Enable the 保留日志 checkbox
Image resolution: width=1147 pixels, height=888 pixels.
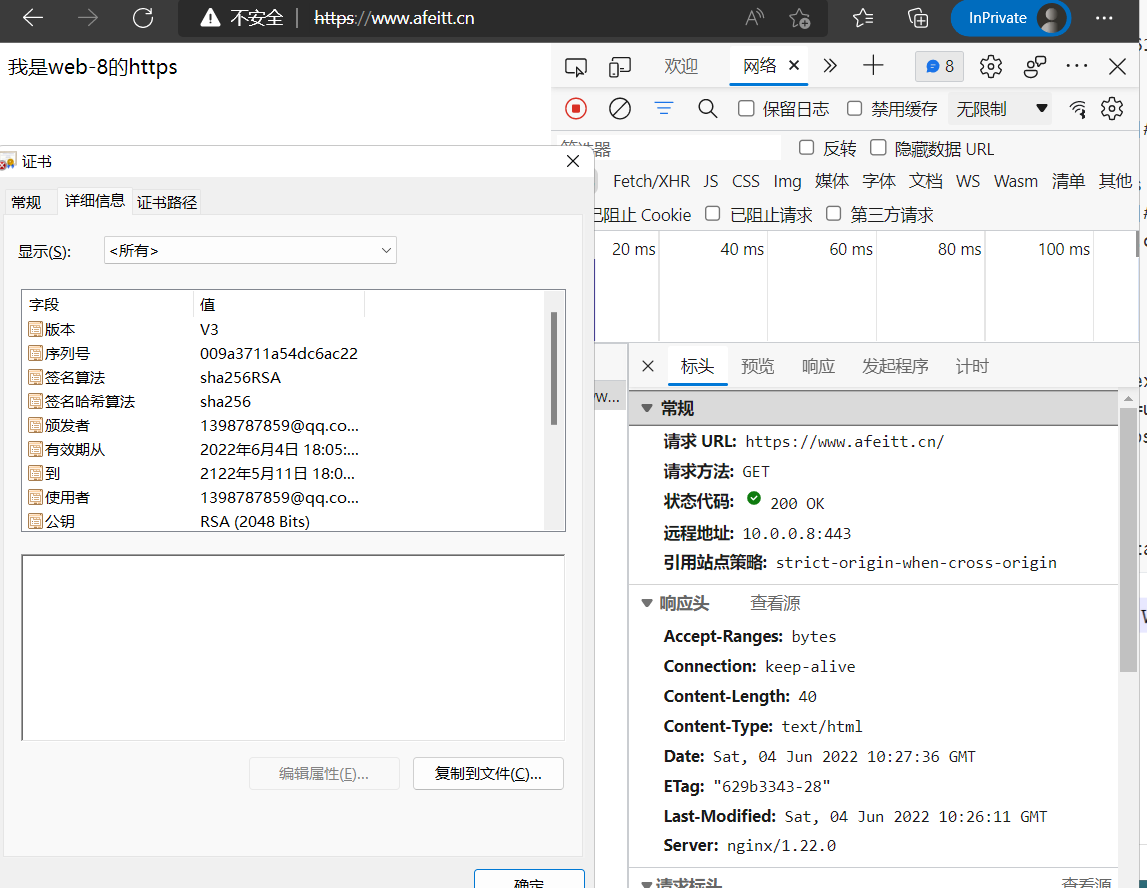tap(746, 108)
